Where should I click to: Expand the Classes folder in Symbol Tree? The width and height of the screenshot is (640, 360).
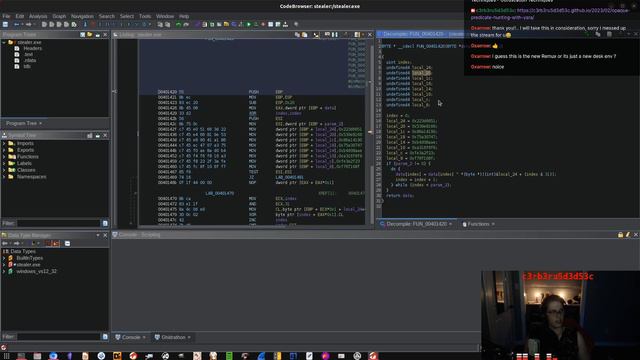click(x=4, y=170)
